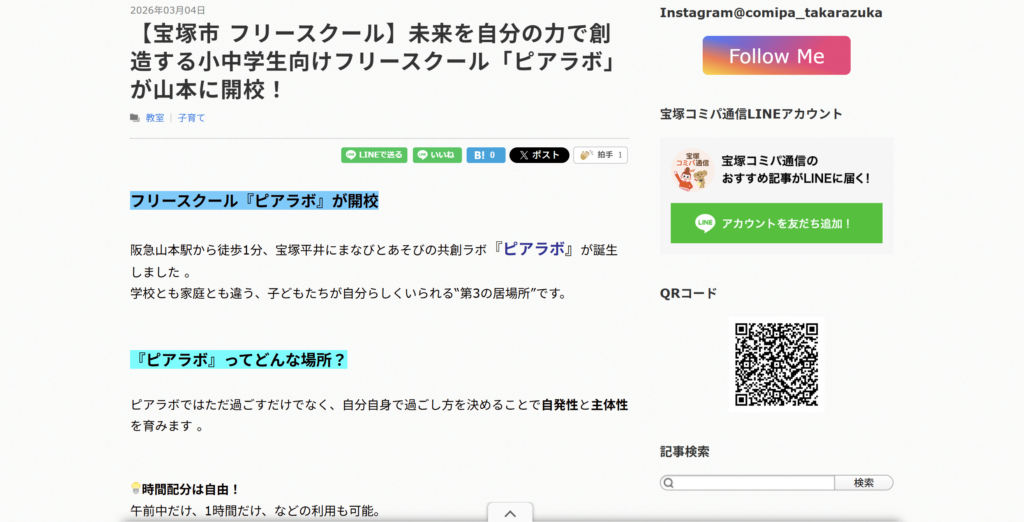Click the 'LINEで送る' share button
1024x522 pixels.
click(x=374, y=155)
